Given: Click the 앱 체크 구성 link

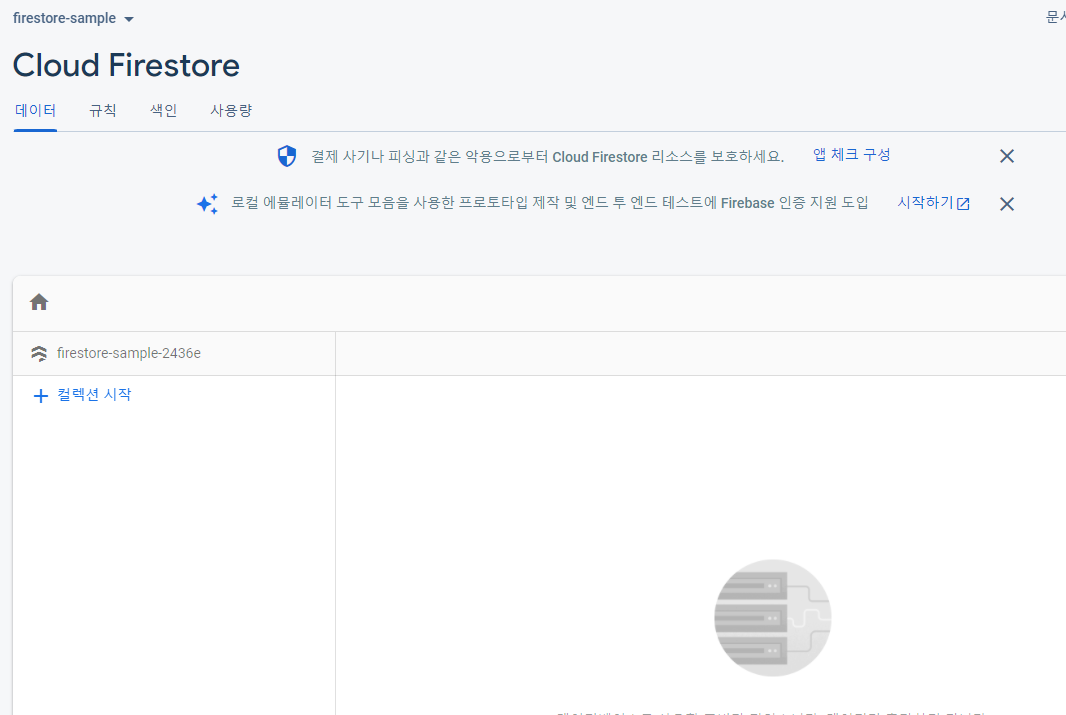Looking at the screenshot, I should (851, 155).
